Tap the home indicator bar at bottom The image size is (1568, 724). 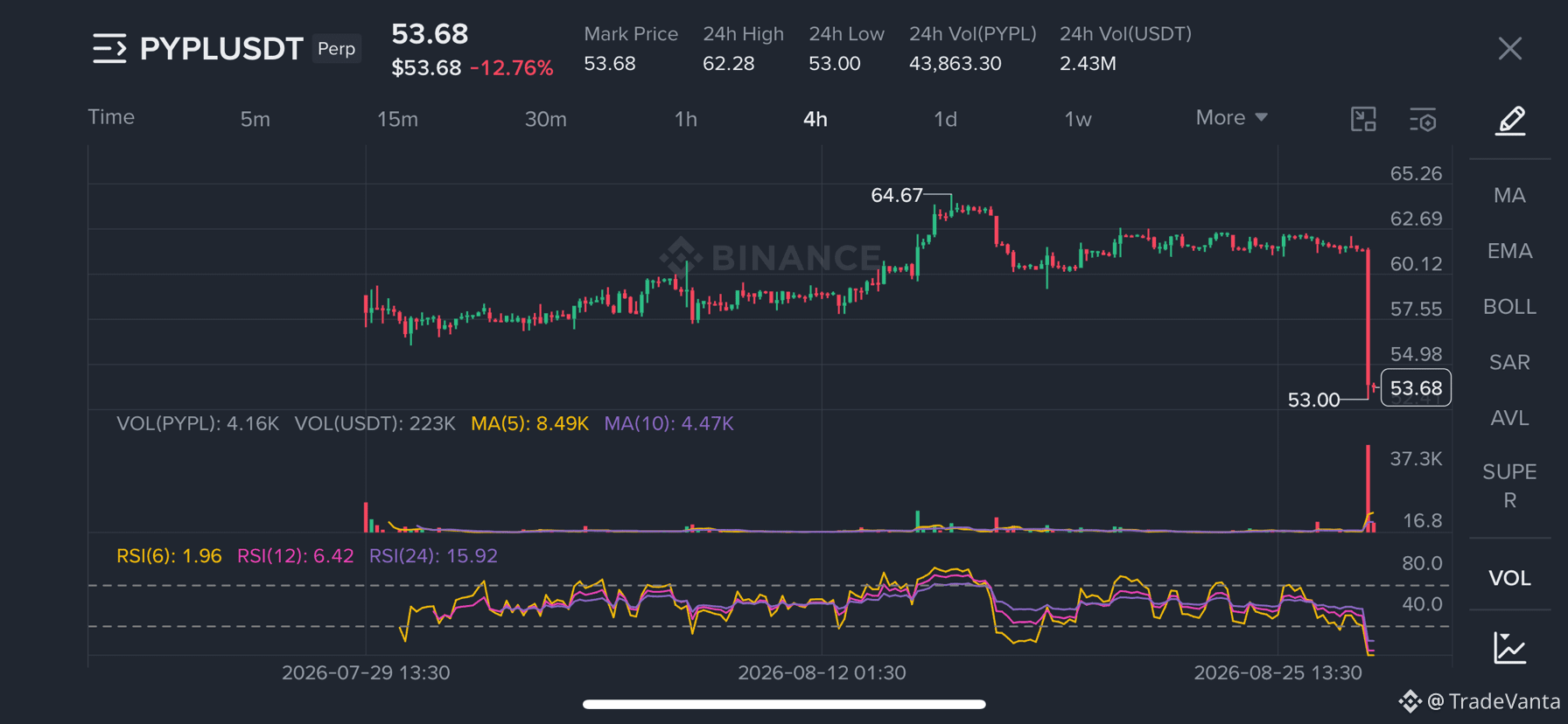[x=784, y=704]
